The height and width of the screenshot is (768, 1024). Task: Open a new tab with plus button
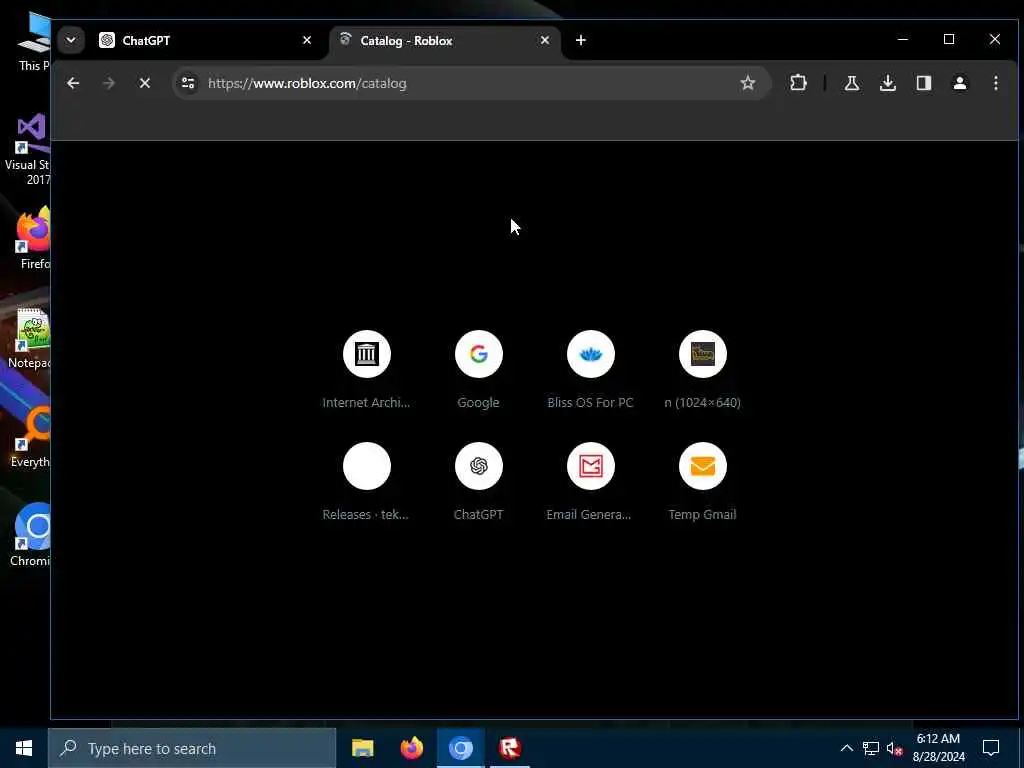(x=581, y=40)
